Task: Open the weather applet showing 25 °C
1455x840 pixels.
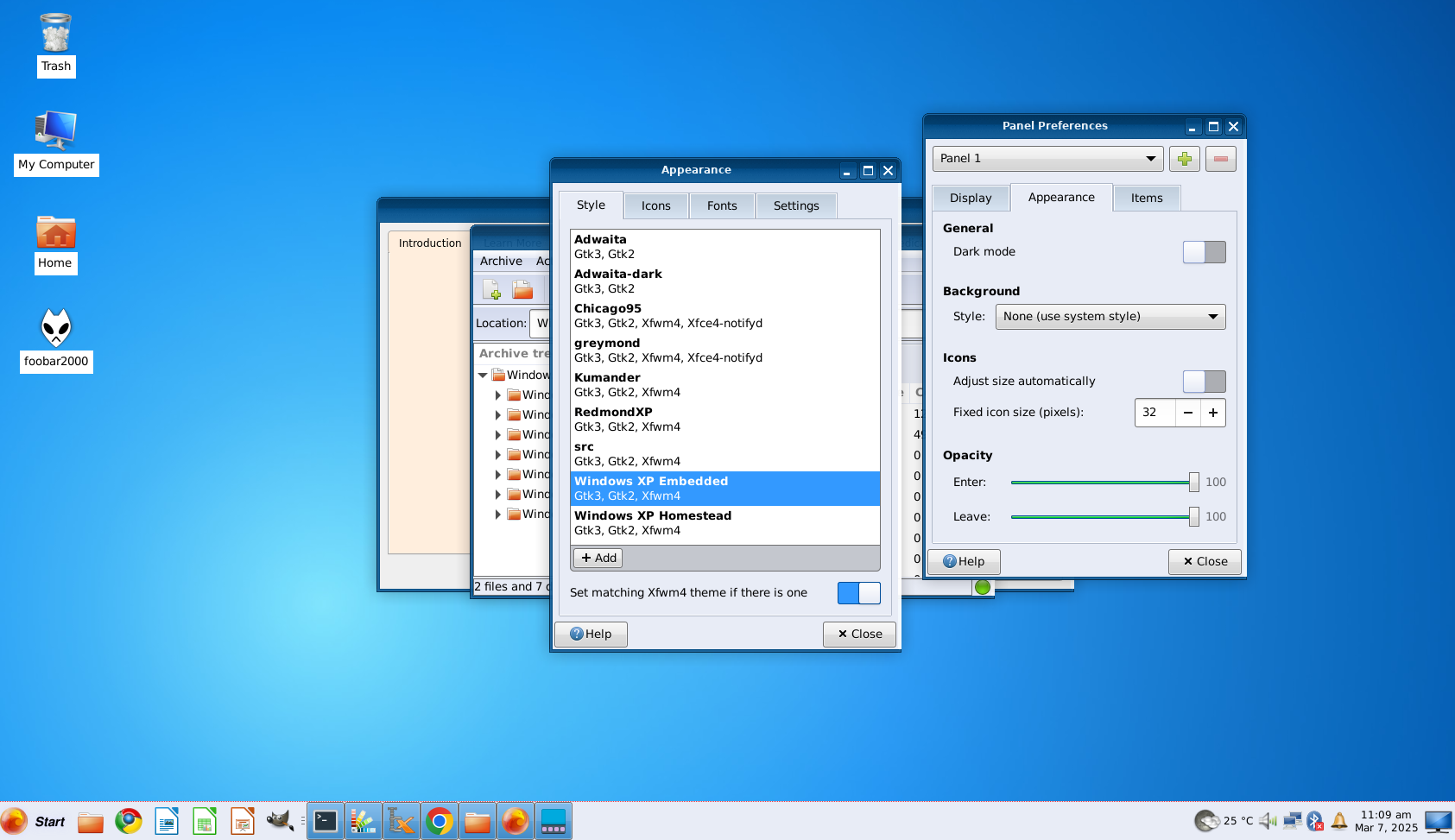Action: [1224, 821]
